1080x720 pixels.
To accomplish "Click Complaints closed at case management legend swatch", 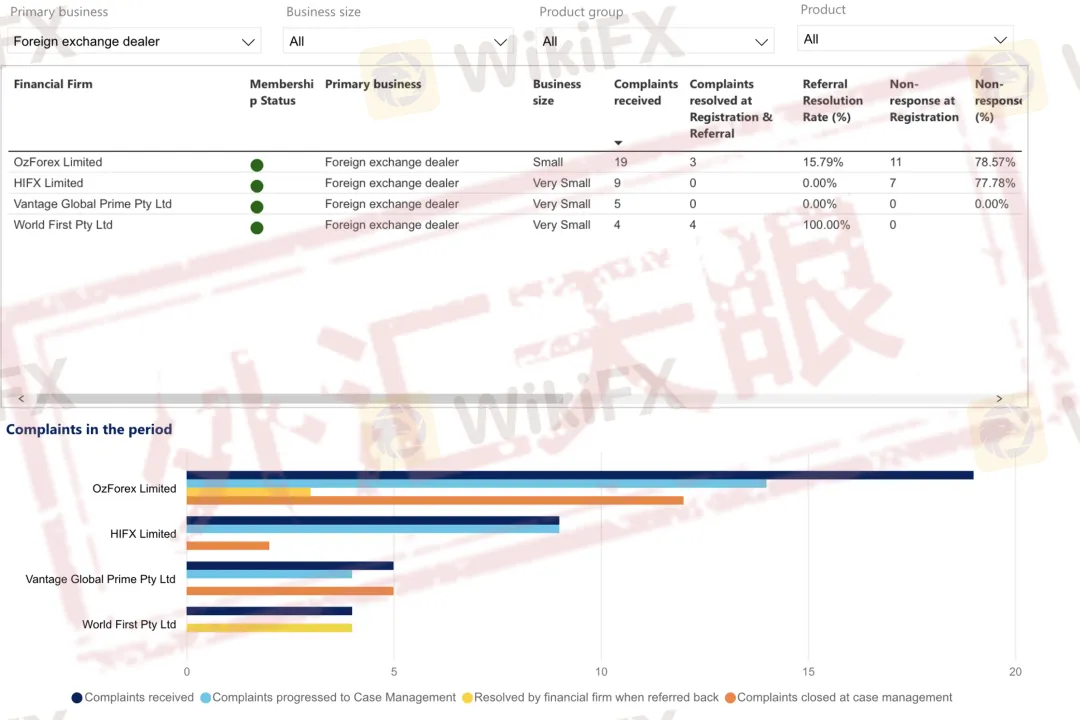I will pos(730,698).
